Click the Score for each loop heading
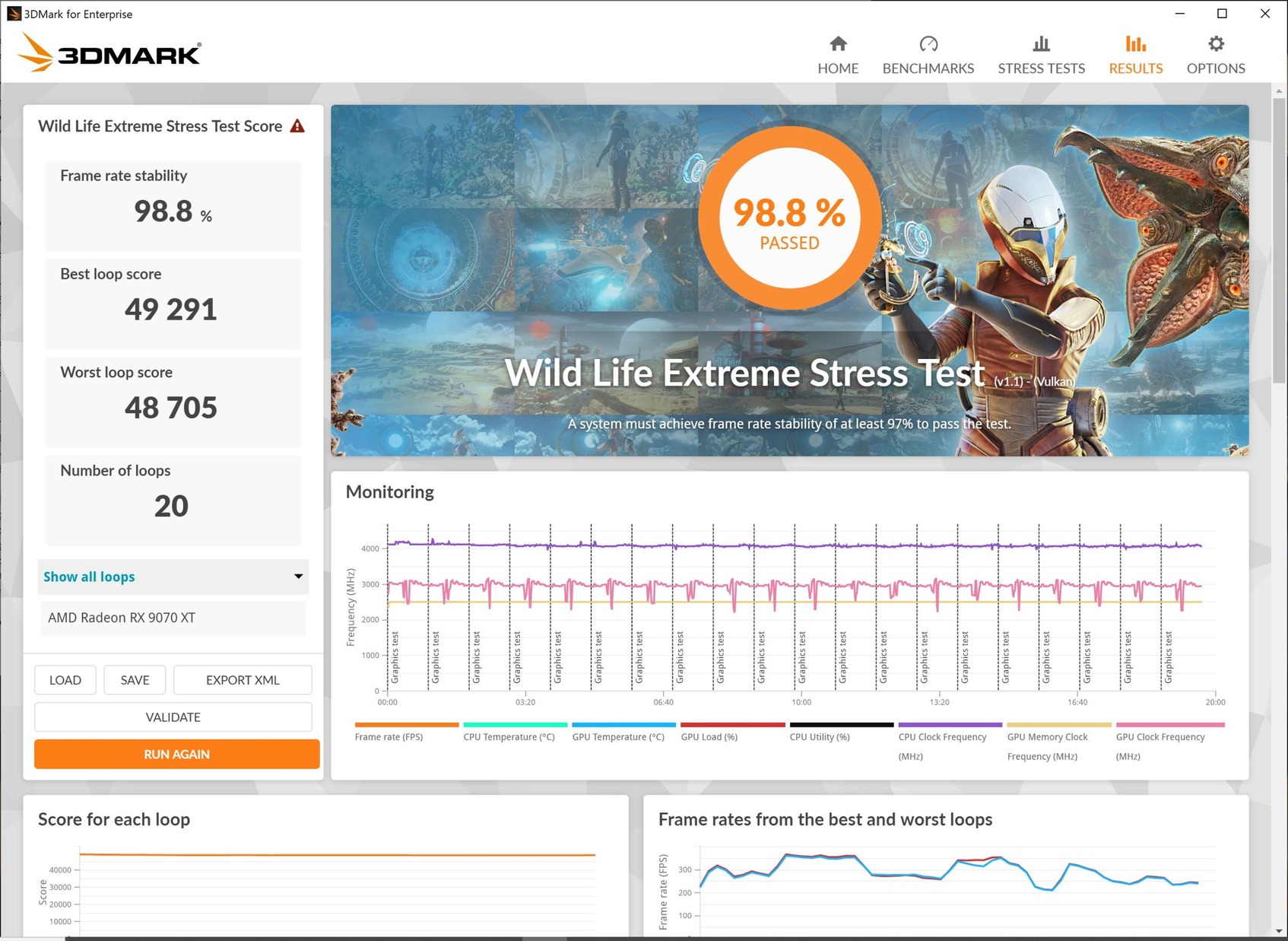1288x941 pixels. click(x=114, y=819)
